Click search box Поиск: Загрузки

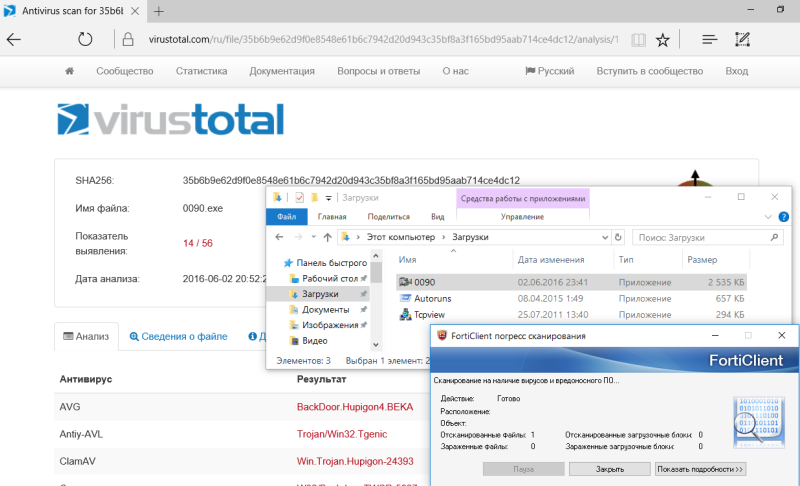(707, 238)
